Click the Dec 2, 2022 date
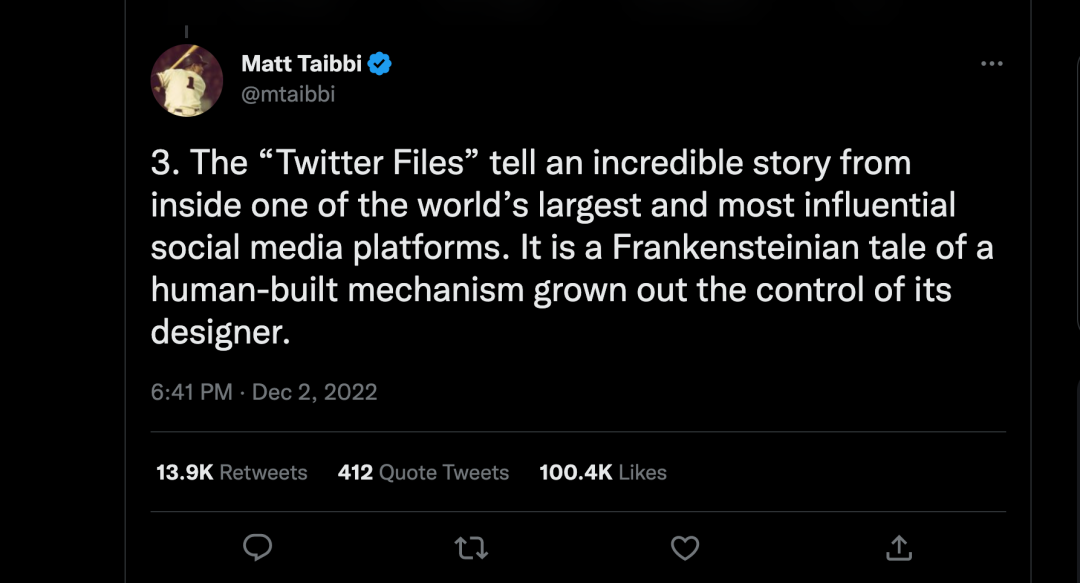 [314, 392]
